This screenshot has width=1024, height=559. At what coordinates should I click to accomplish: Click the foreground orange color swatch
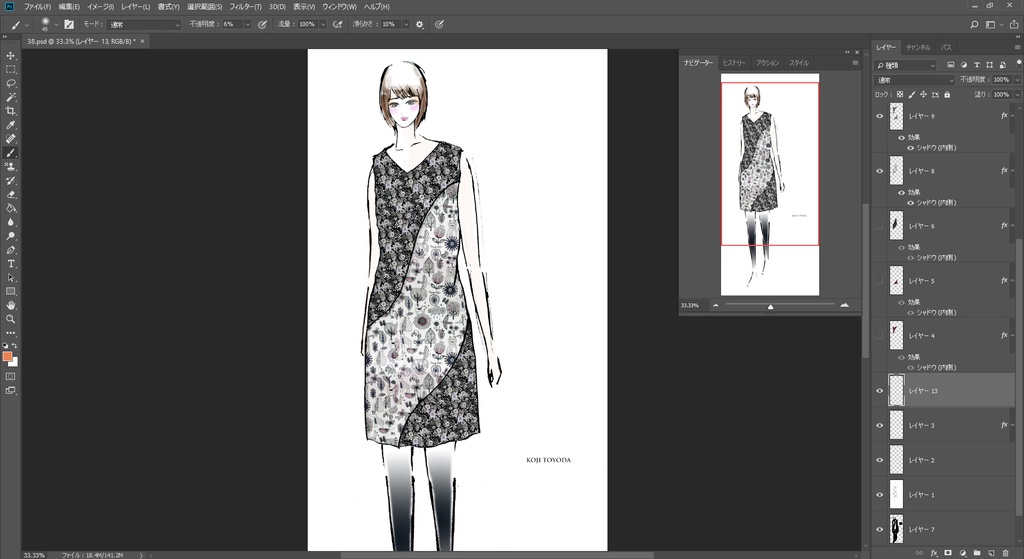pos(8,356)
